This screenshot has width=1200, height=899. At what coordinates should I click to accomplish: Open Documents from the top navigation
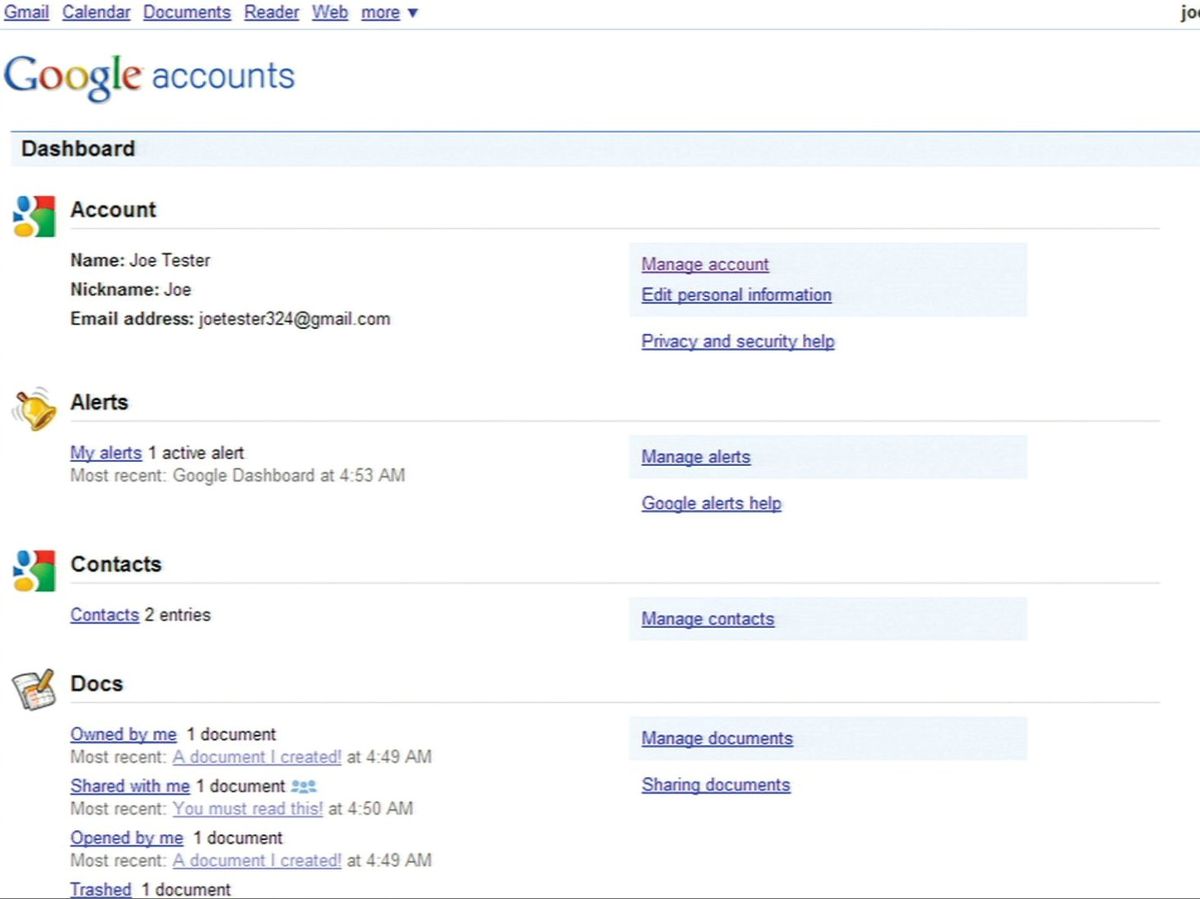[x=187, y=13]
